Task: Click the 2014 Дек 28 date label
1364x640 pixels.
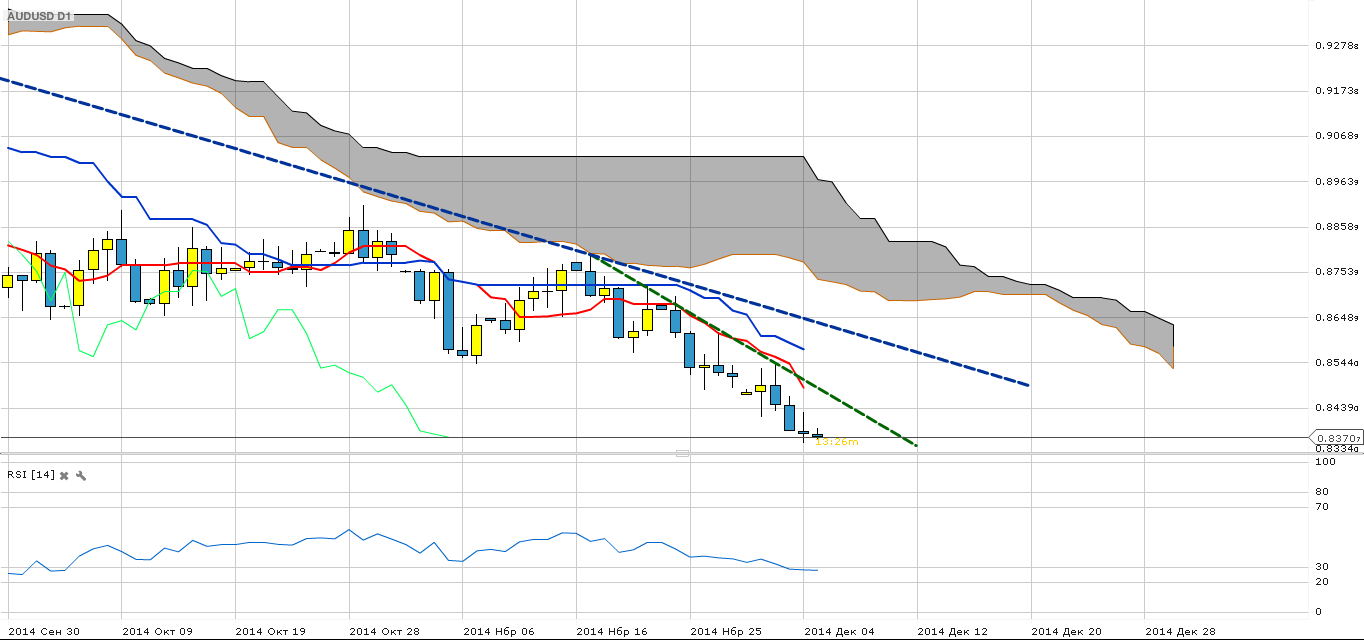Action: (x=1180, y=631)
